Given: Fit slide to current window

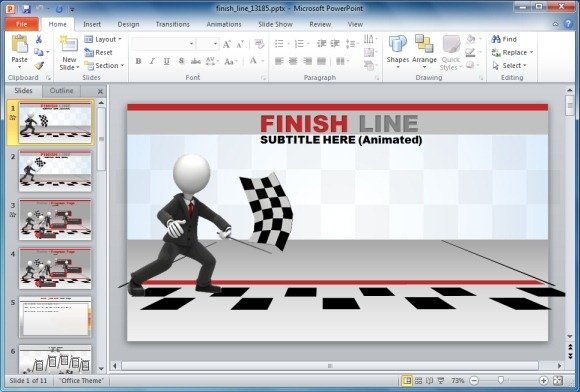Looking at the screenshot, I should (x=558, y=381).
